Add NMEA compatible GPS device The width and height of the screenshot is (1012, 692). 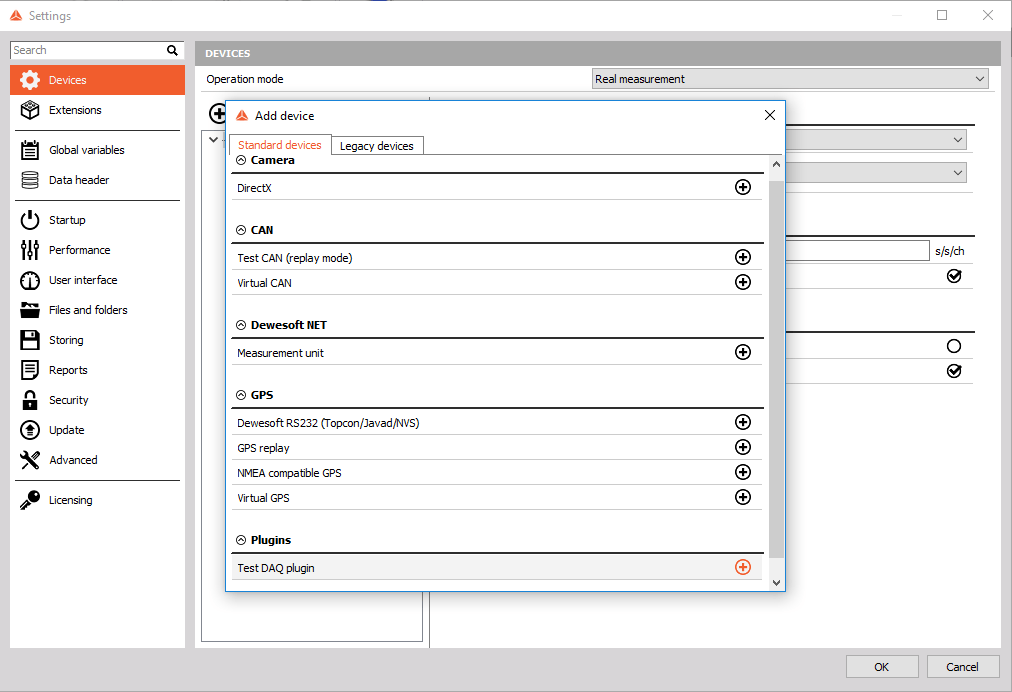pyautogui.click(x=742, y=472)
